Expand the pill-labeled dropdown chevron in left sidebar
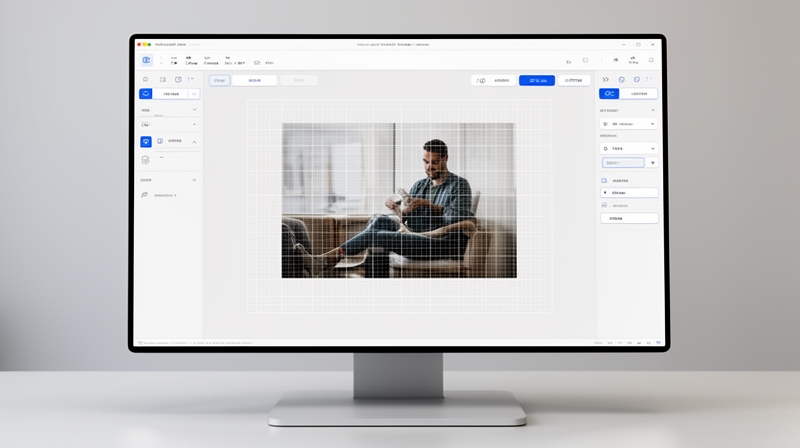800x448 pixels. click(194, 125)
